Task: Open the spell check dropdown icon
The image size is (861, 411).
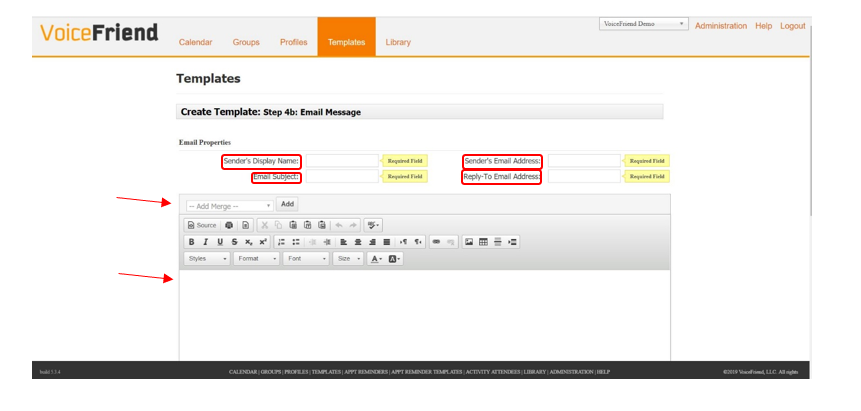Action: coord(373,225)
